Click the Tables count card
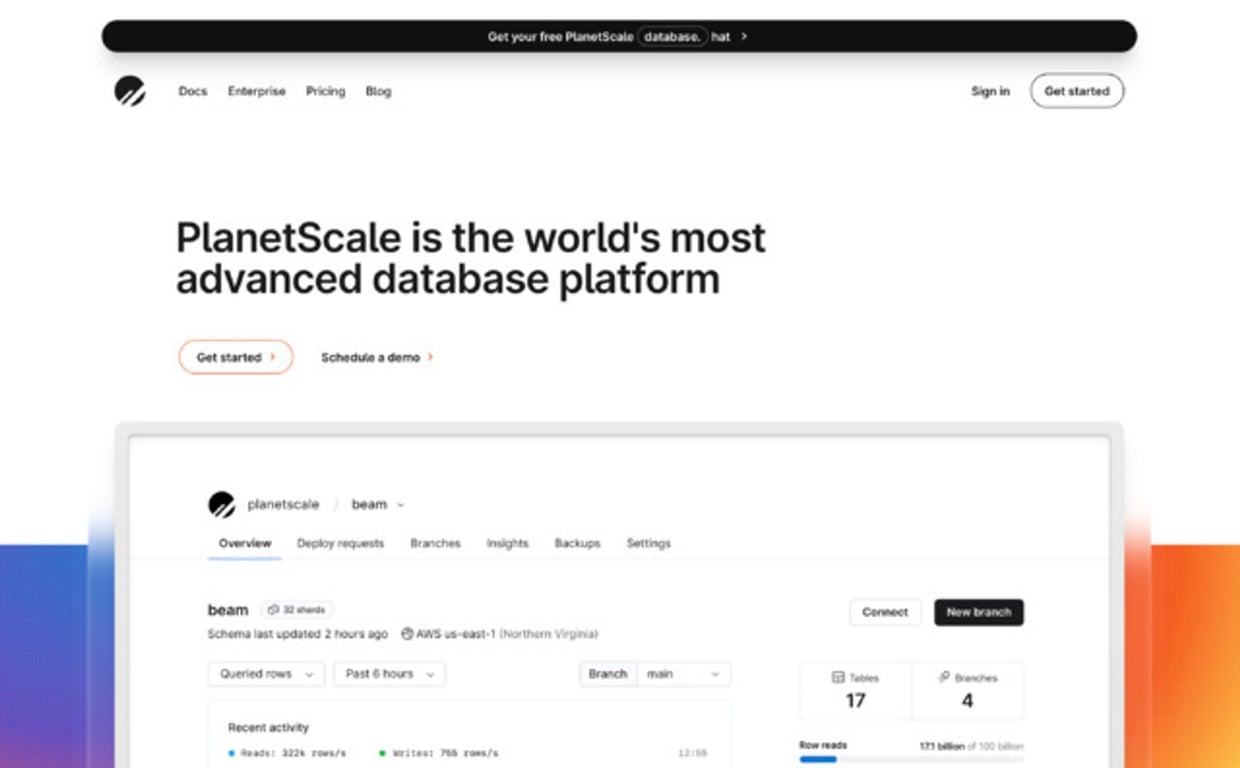Viewport: 1240px width, 768px height. (x=855, y=690)
